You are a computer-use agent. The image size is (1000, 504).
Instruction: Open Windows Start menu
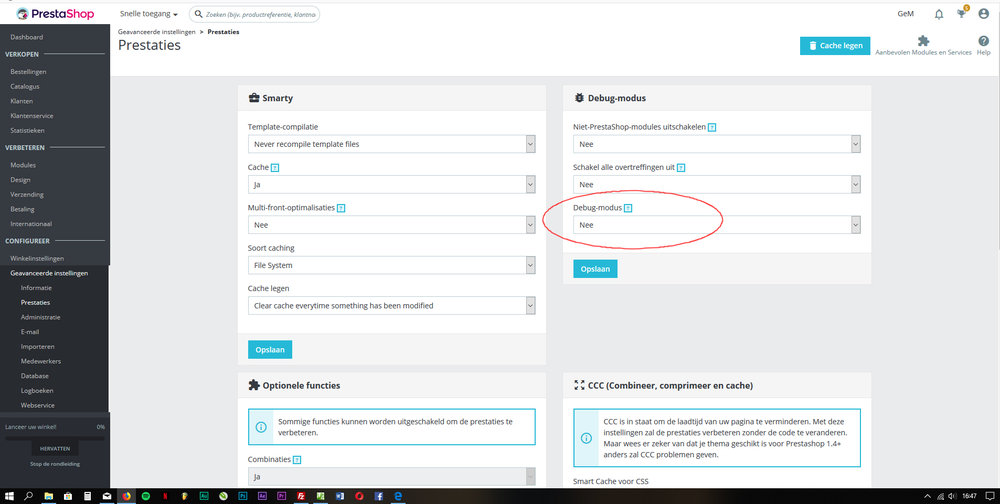[x=9, y=496]
